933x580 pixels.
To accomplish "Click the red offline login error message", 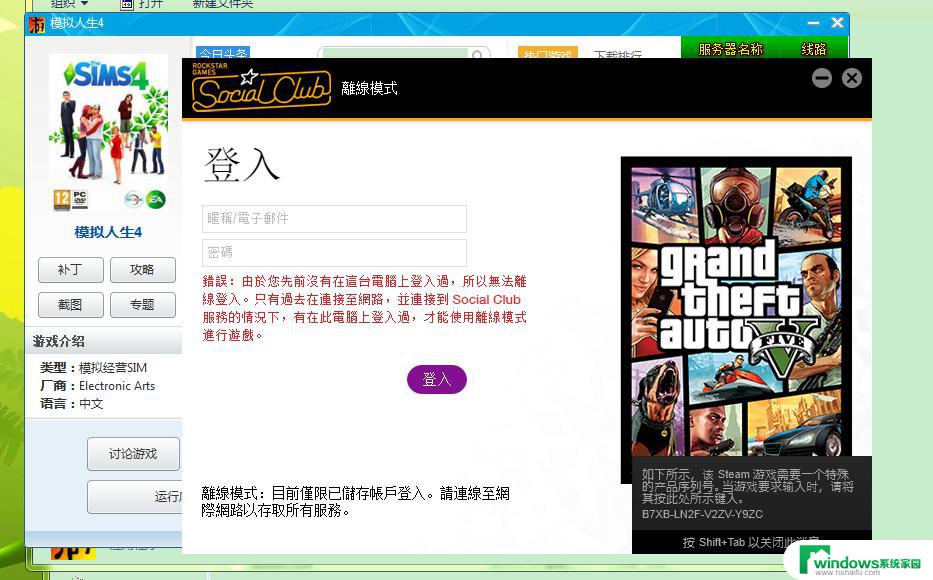I will (364, 308).
